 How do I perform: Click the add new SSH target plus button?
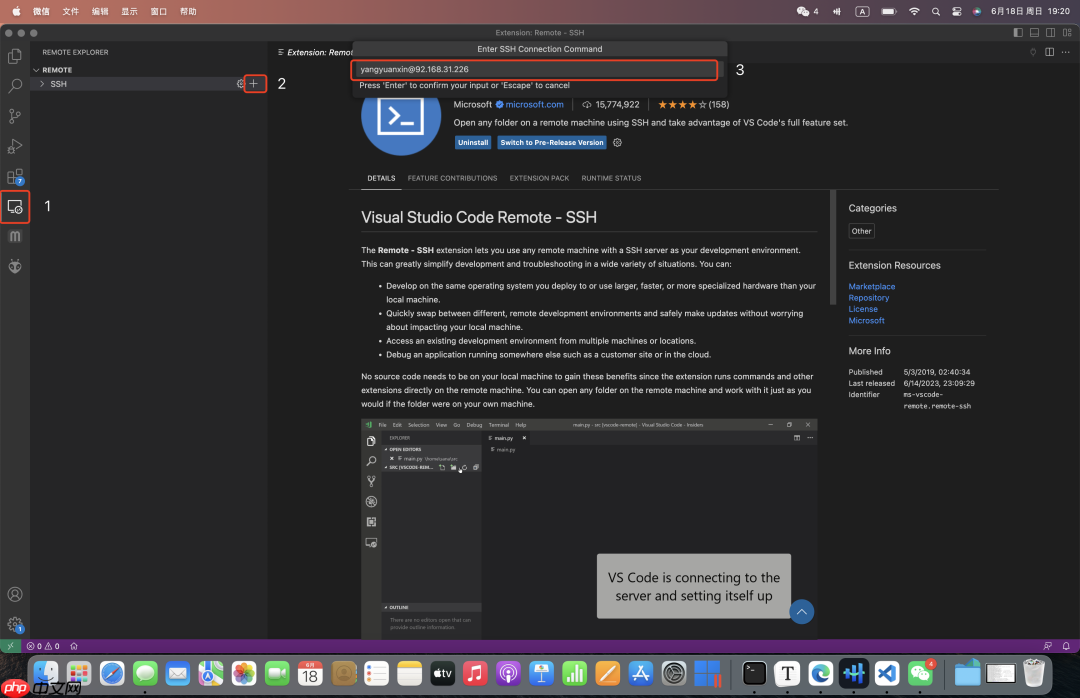(x=255, y=84)
